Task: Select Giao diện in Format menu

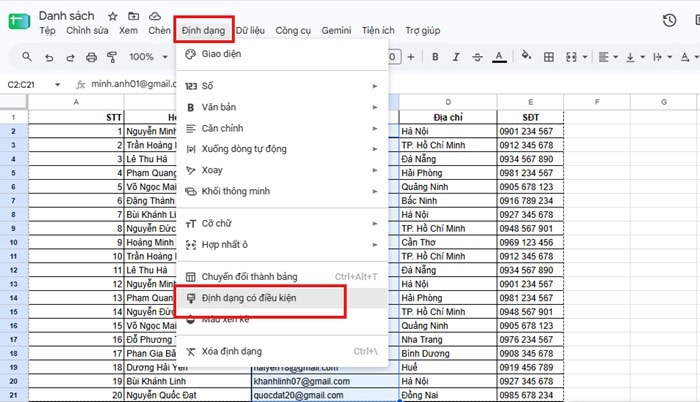Action: coord(282,54)
